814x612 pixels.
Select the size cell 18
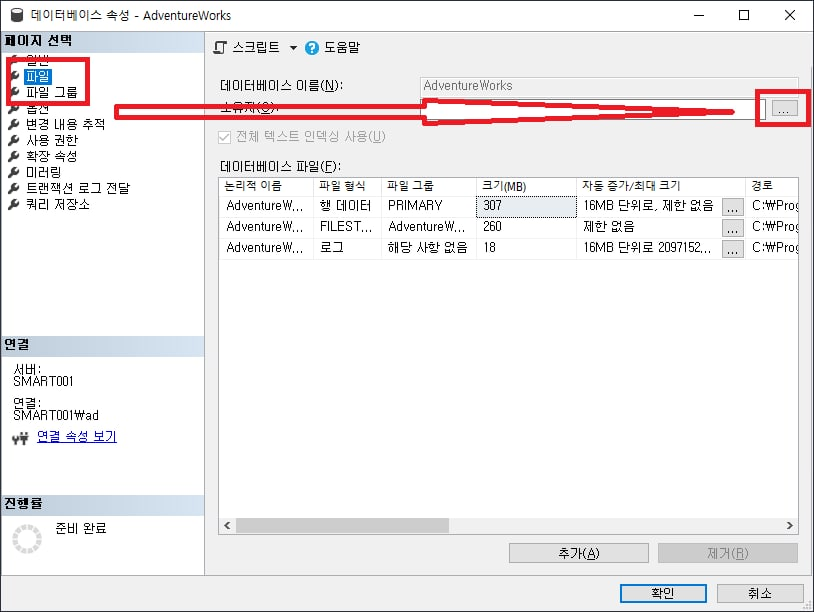tap(526, 248)
